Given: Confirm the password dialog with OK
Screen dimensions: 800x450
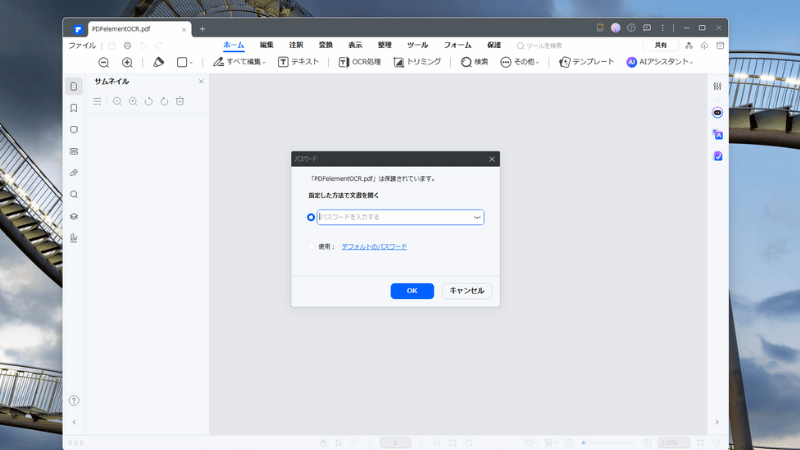Looking at the screenshot, I should coord(412,291).
